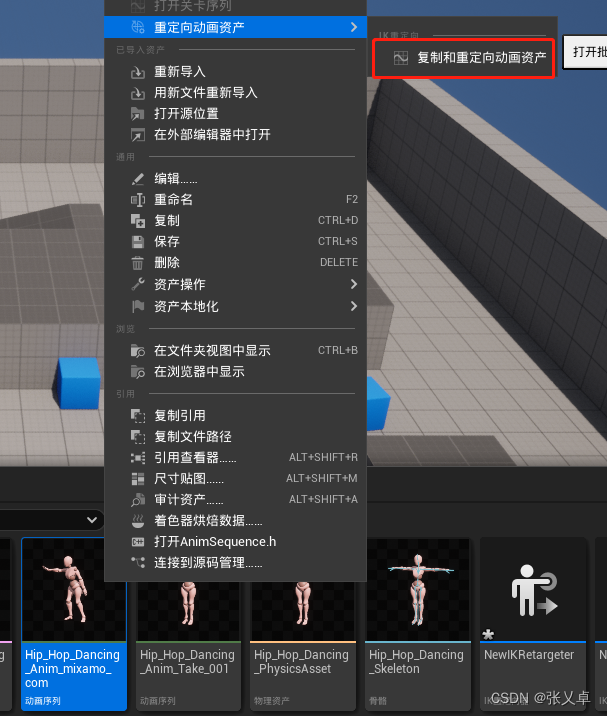Click the reference viewer icon beside 引用查看器
Screen dimensions: 607x716
(x=138, y=458)
